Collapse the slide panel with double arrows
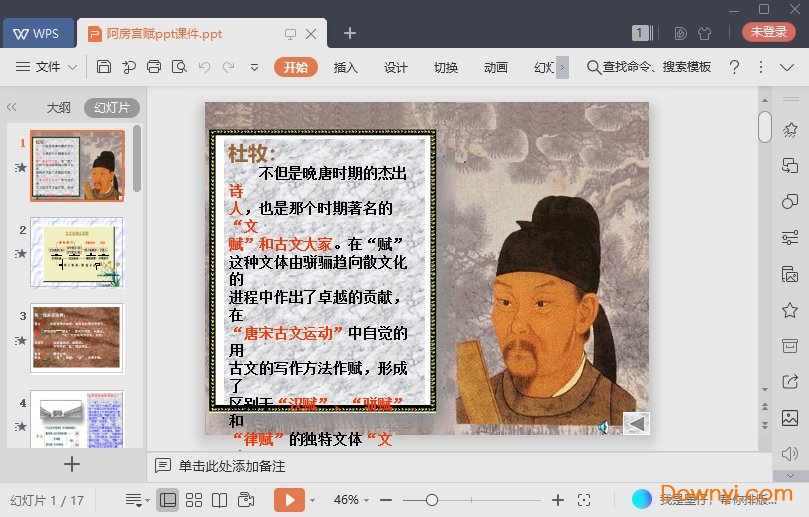This screenshot has height=517, width=809. point(12,107)
